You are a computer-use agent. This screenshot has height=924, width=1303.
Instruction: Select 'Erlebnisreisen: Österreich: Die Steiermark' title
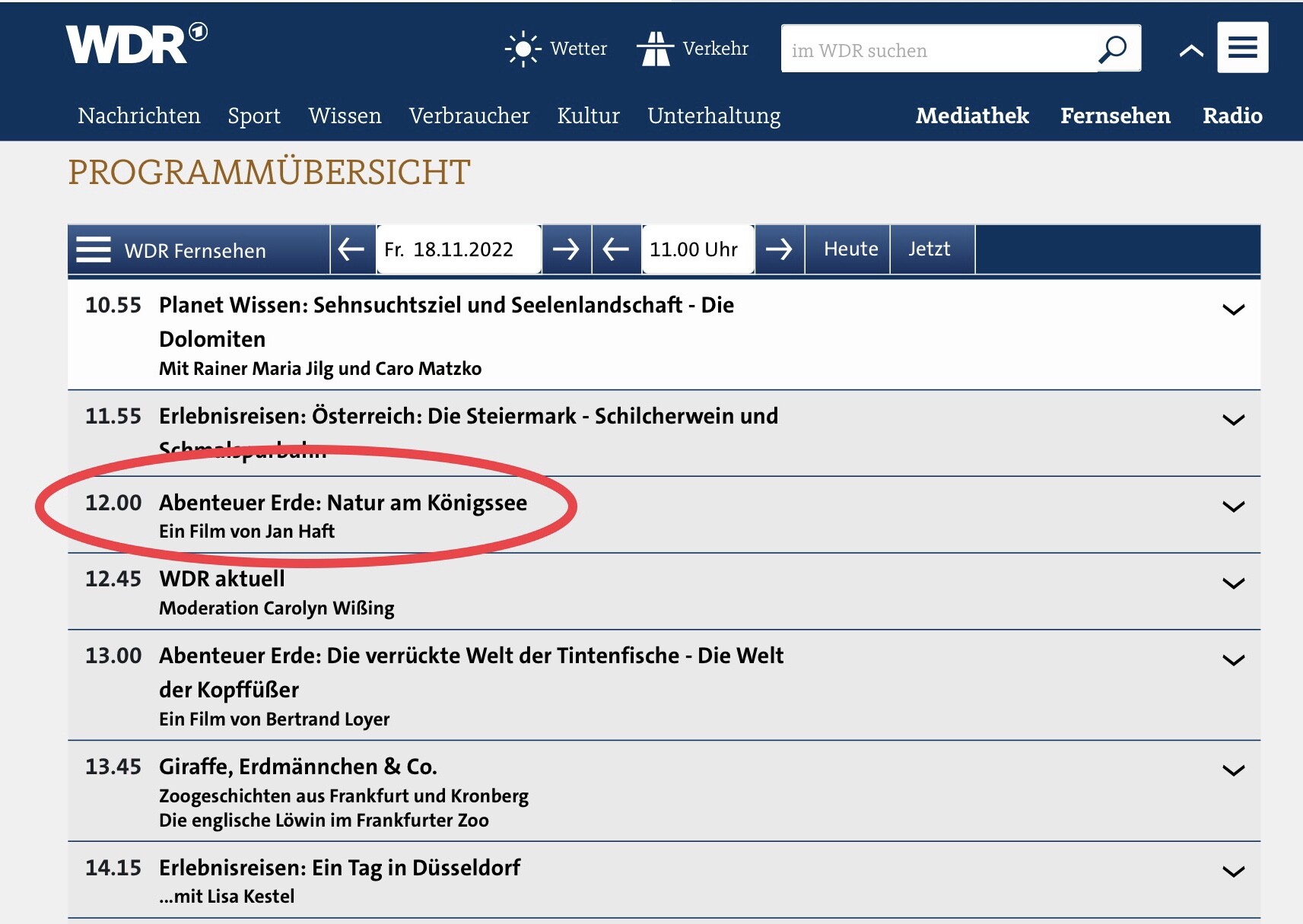pos(469,433)
